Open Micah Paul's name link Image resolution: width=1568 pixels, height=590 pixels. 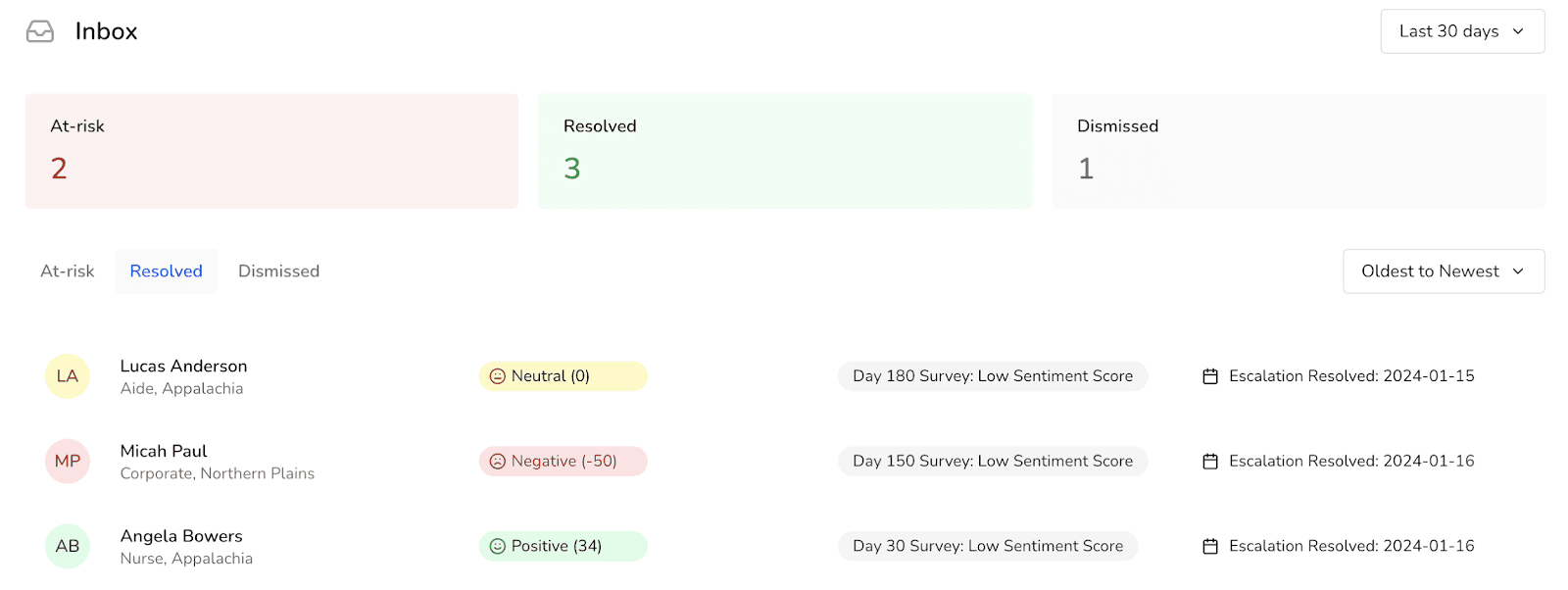point(164,451)
